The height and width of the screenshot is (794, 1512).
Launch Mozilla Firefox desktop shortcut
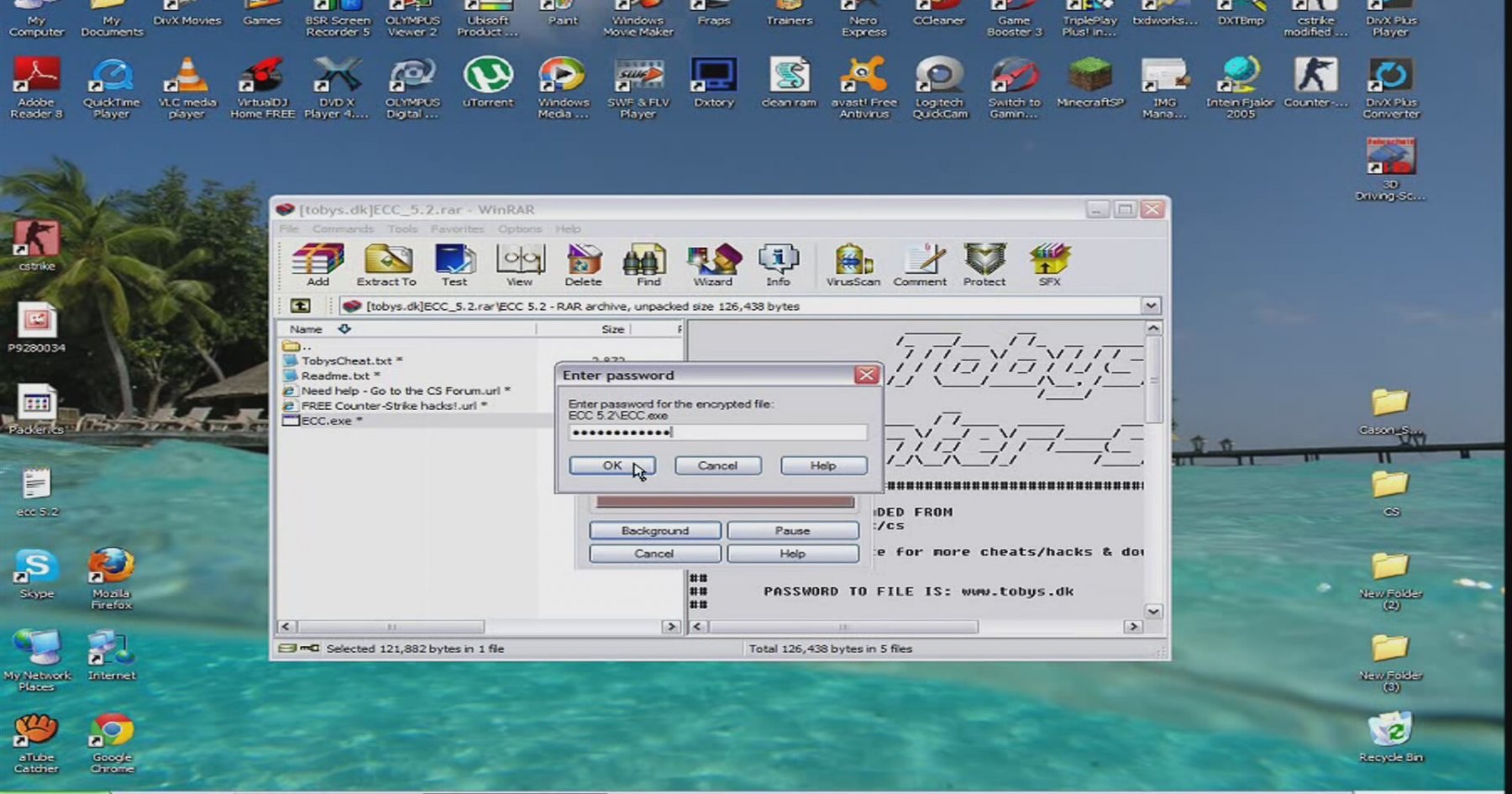point(112,578)
